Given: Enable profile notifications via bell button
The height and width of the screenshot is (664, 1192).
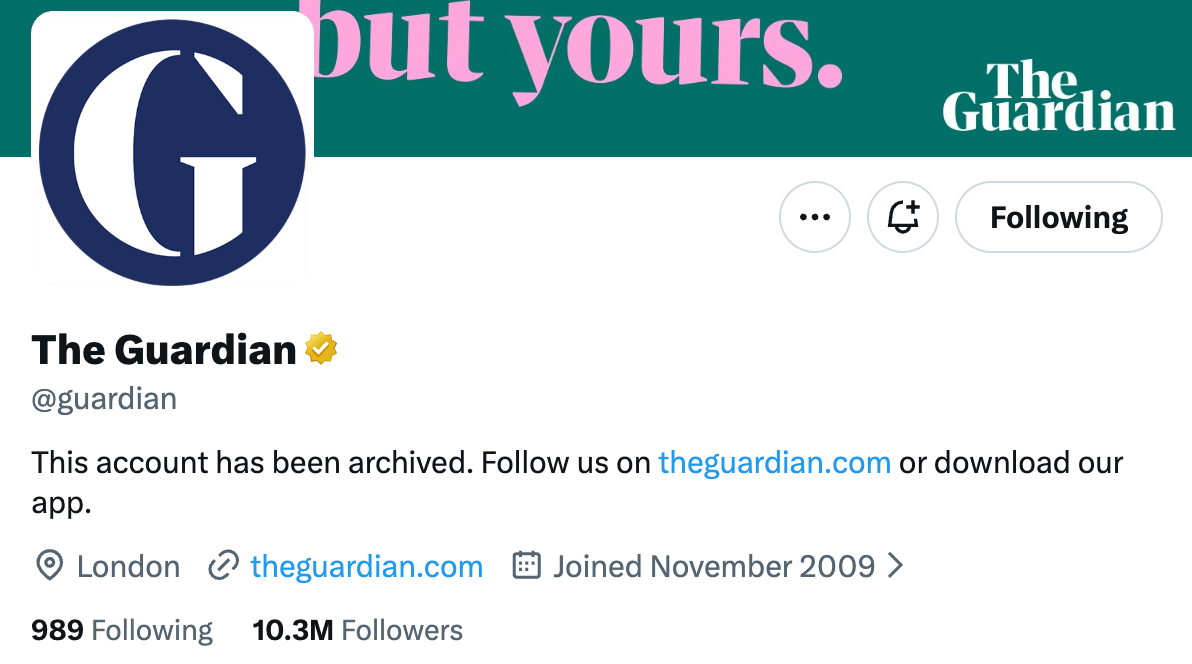Looking at the screenshot, I should pyautogui.click(x=902, y=216).
